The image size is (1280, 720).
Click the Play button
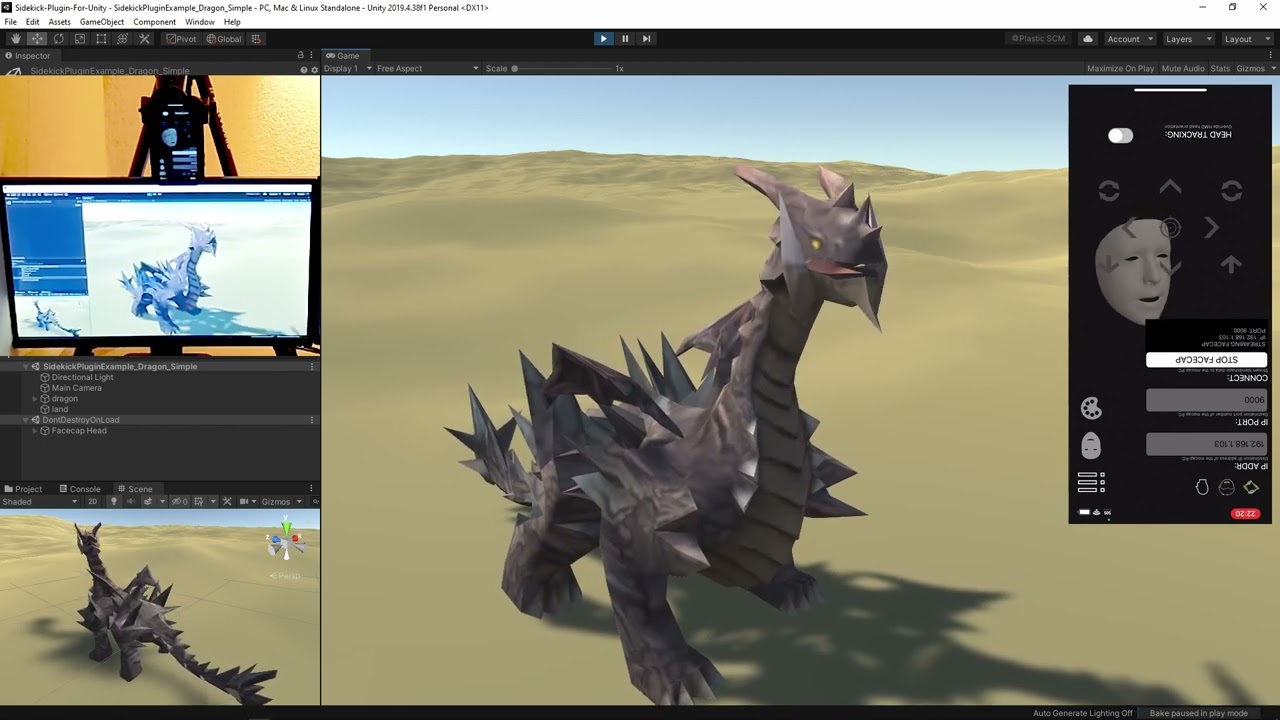(x=603, y=39)
